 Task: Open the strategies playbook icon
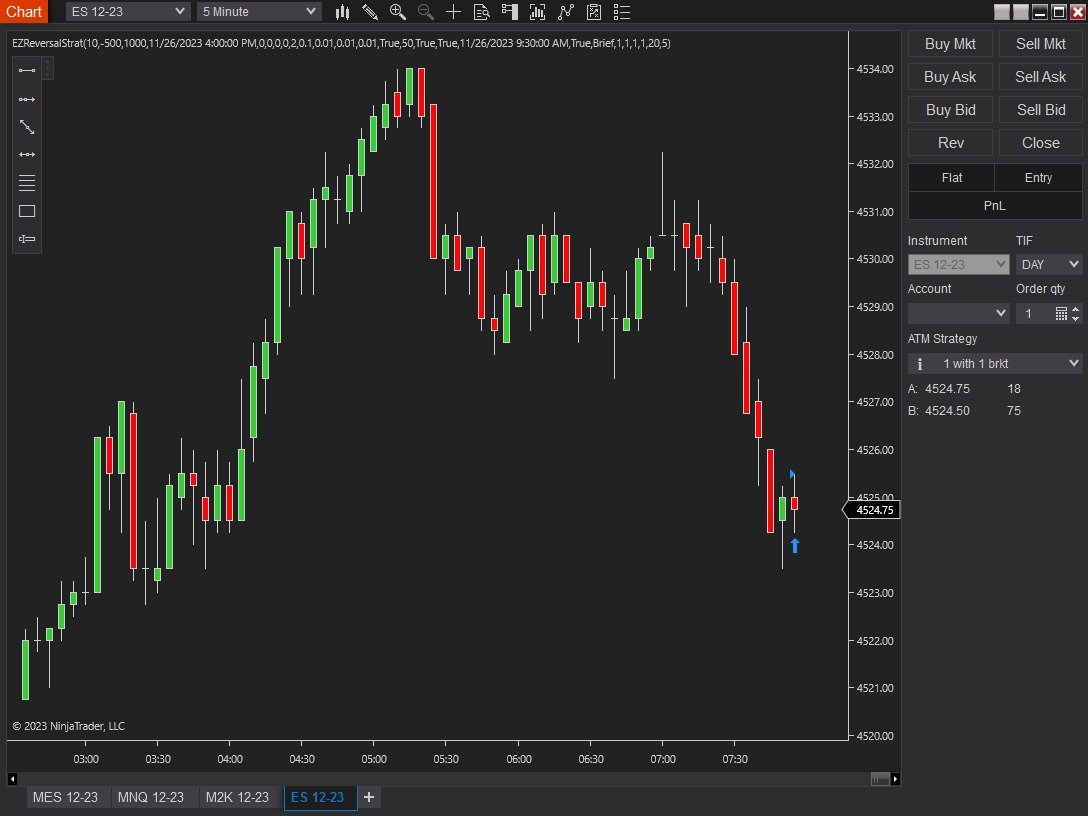click(x=594, y=12)
